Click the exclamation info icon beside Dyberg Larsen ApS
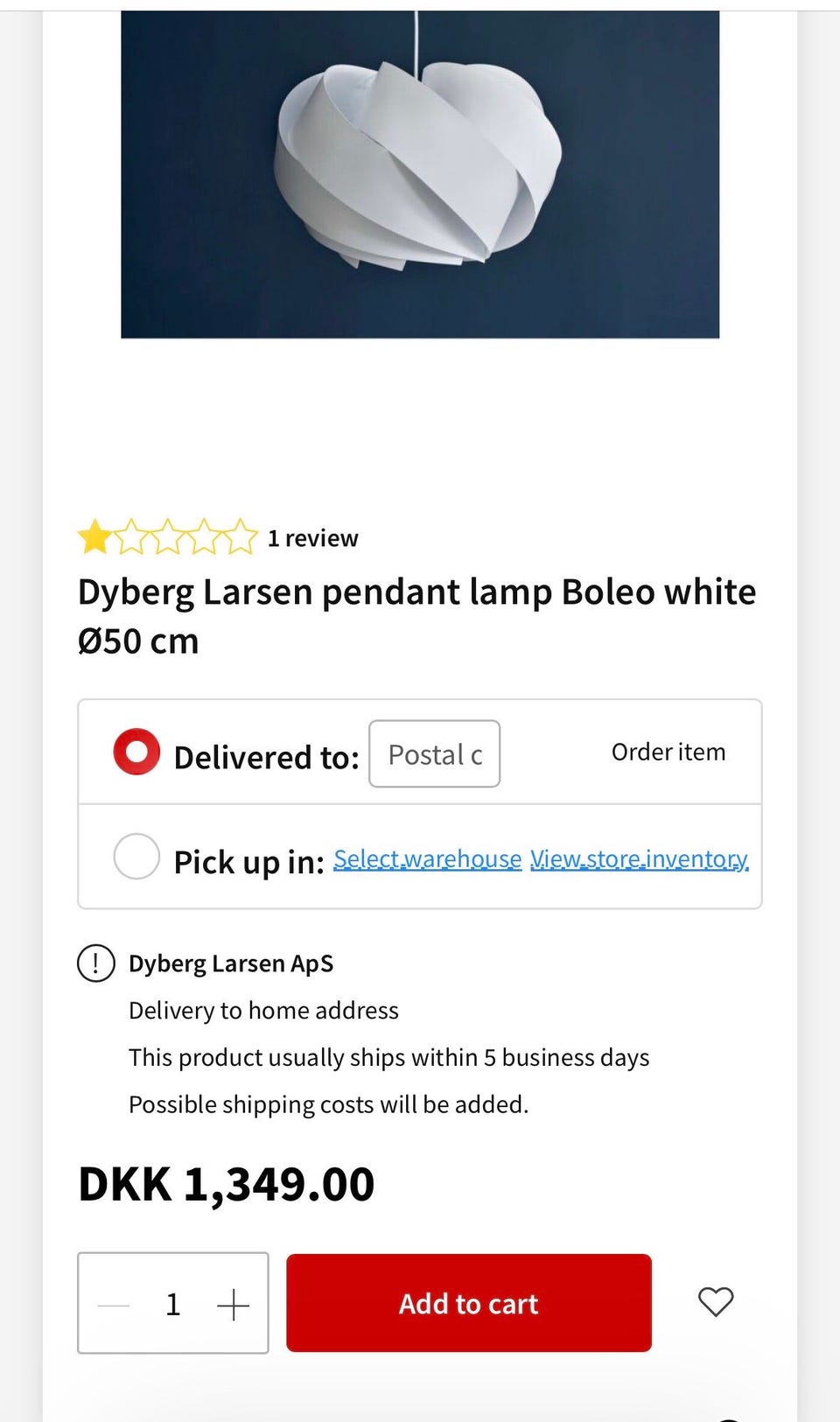 pyautogui.click(x=96, y=963)
